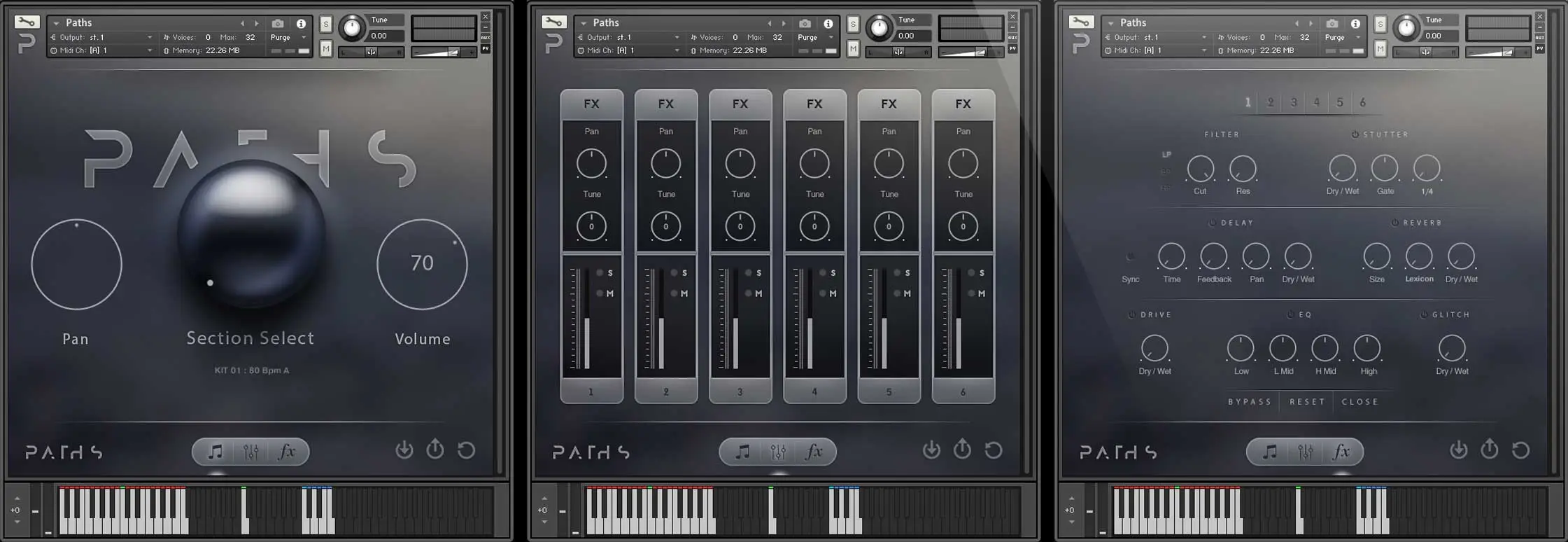
Task: Open Midi Ch dropdown in main view header
Action: tap(101, 50)
